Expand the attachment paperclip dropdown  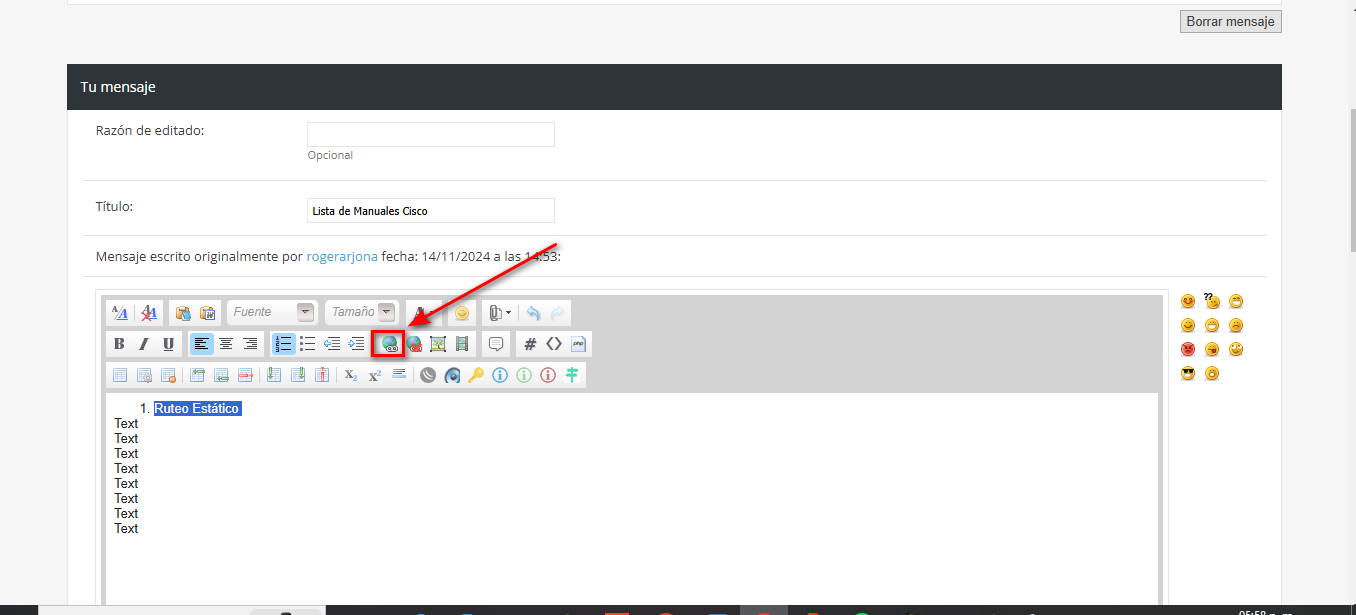(500, 313)
